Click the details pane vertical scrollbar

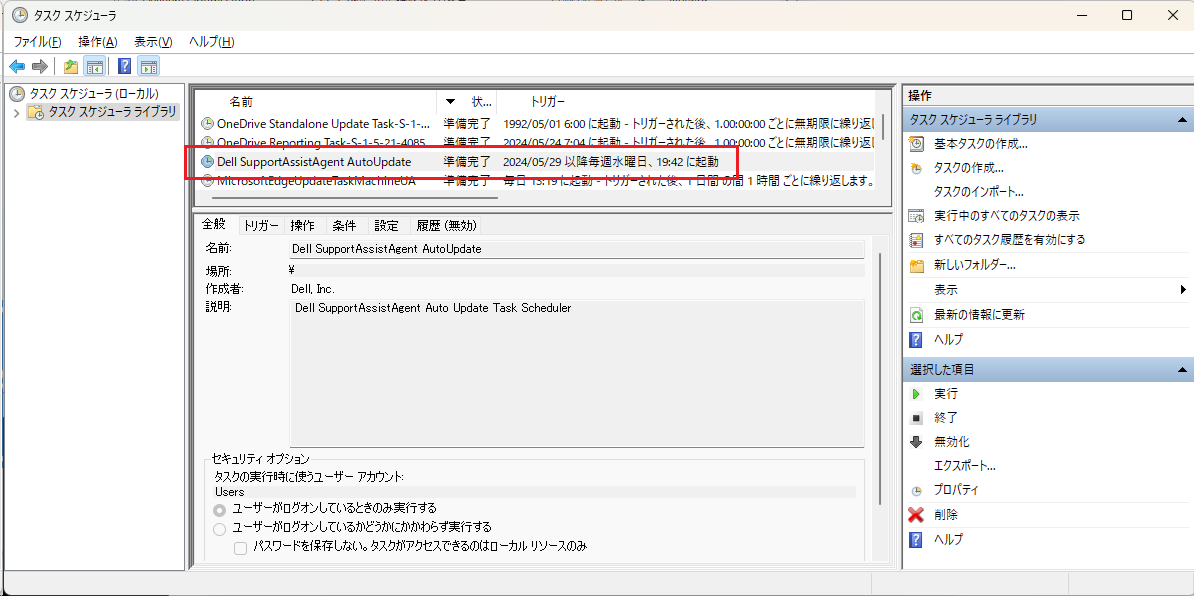coord(880,380)
